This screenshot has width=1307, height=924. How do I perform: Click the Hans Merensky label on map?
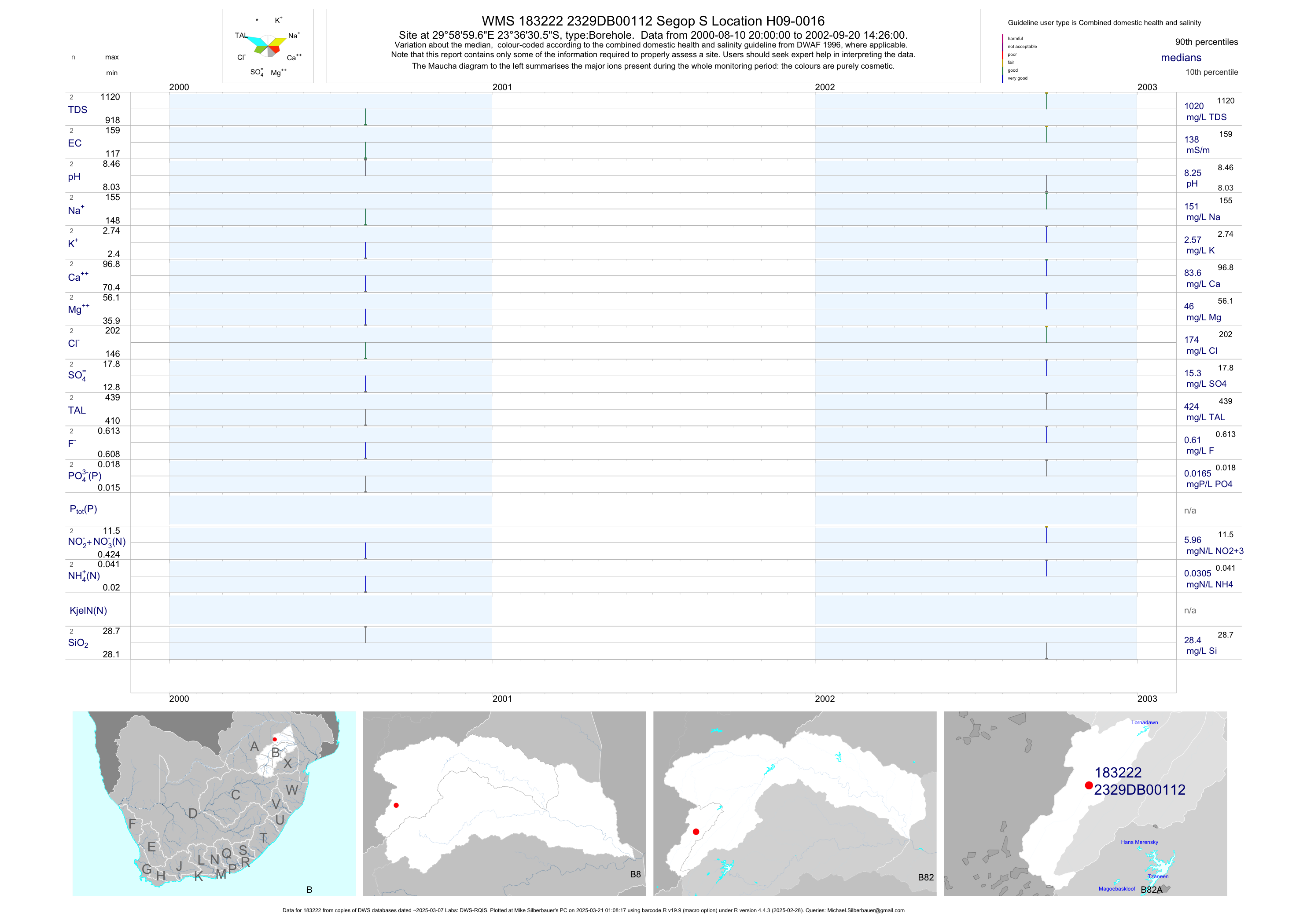click(x=1139, y=842)
